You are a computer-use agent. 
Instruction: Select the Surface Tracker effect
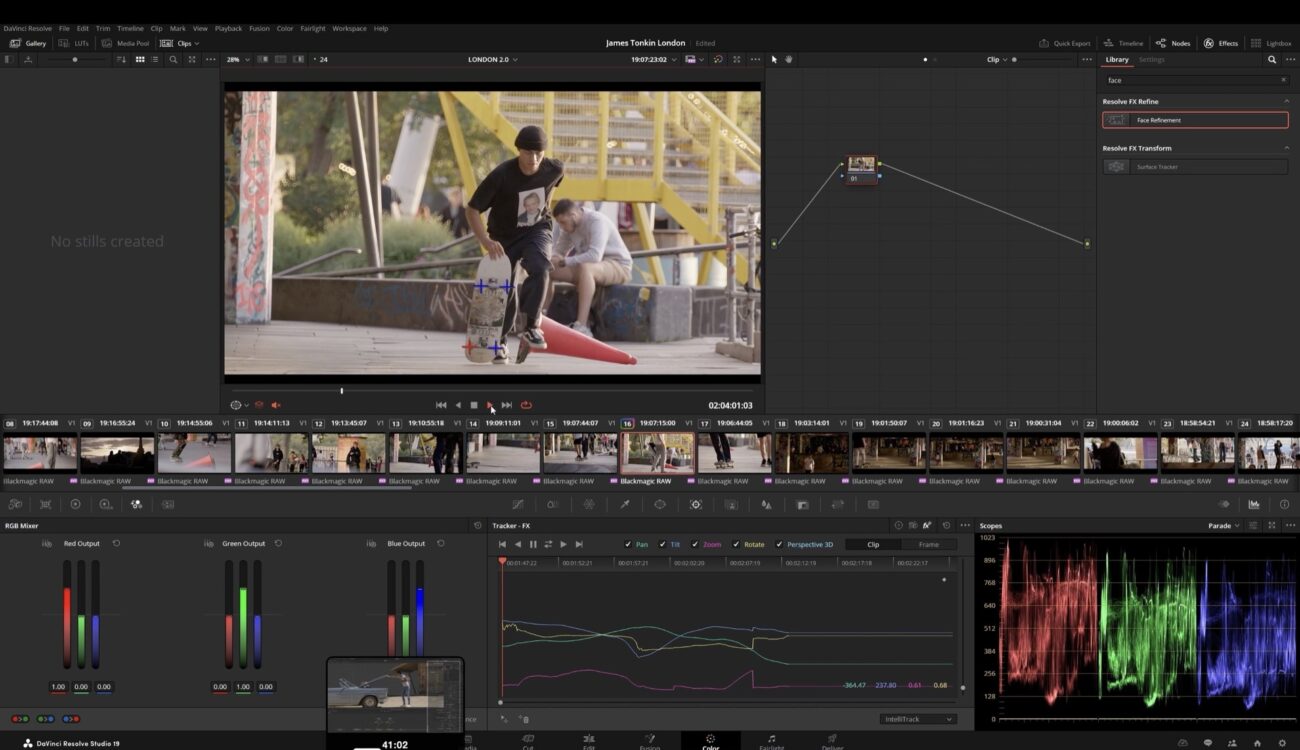click(1195, 167)
